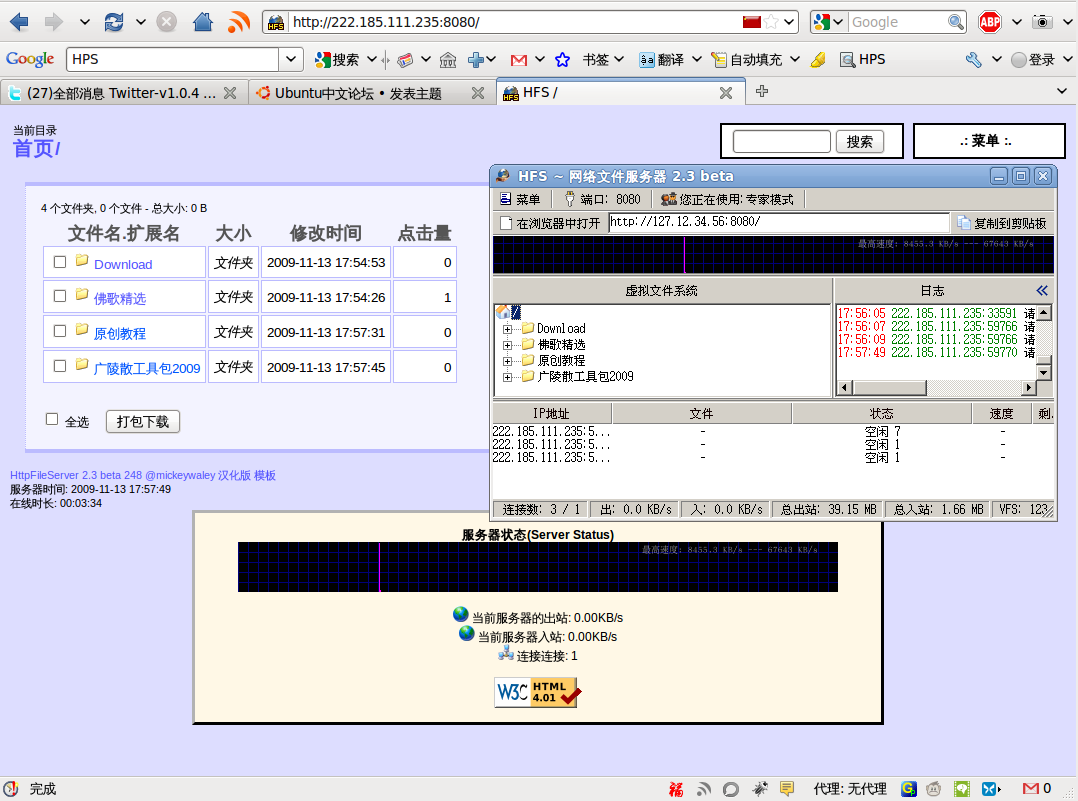Click 在浏览器中打开 in HFS window
1078x801 pixels.
[550, 223]
